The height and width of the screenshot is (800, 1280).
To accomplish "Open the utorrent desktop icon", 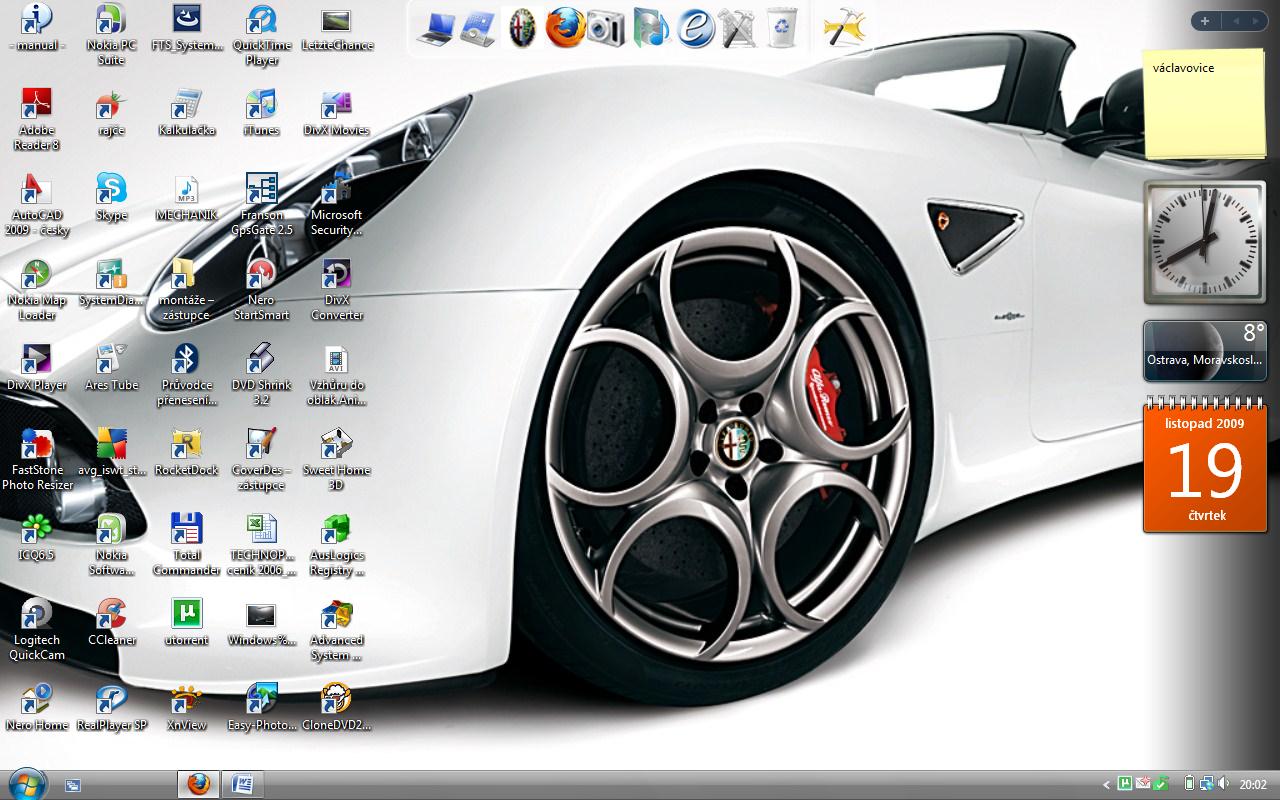I will point(186,614).
